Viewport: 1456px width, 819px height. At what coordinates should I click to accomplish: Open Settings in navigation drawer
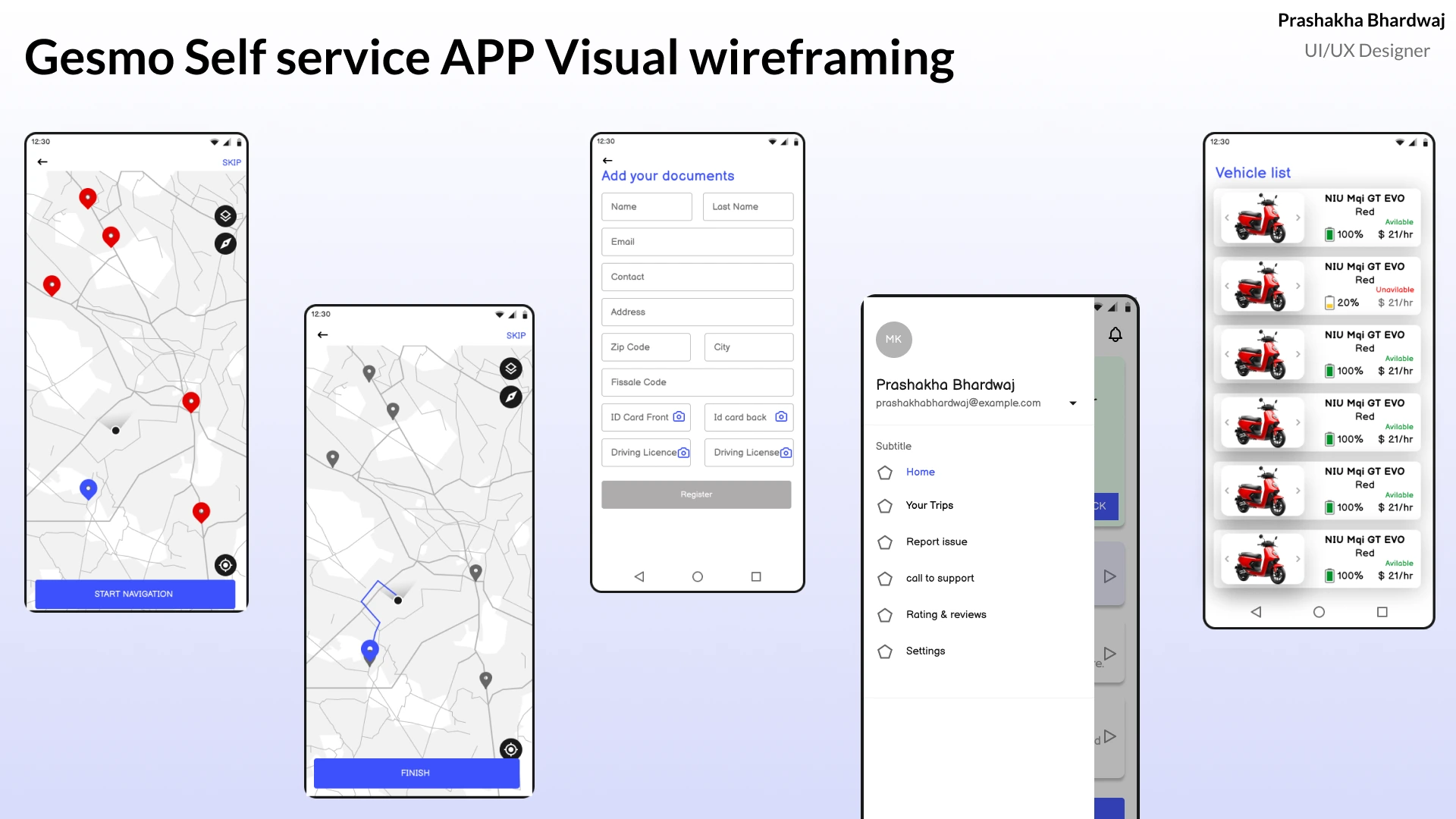point(925,651)
